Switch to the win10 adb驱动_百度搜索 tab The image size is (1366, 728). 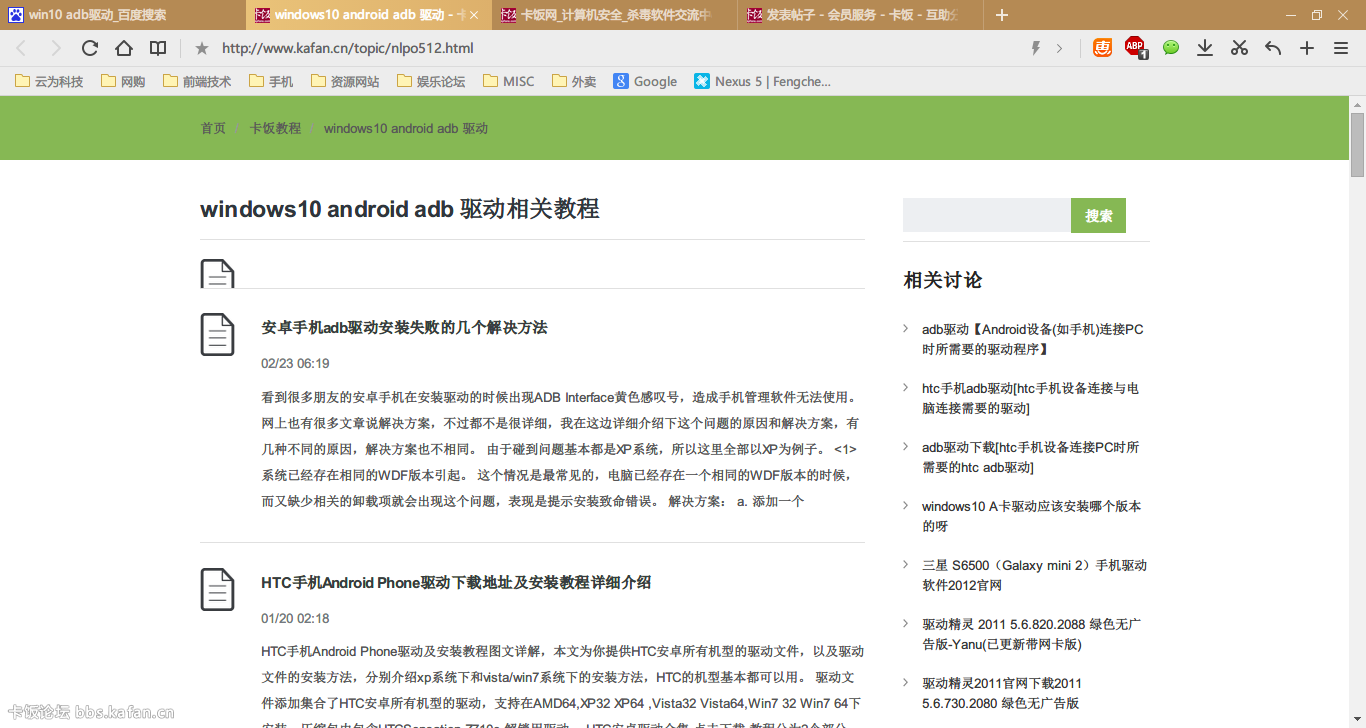(123, 15)
